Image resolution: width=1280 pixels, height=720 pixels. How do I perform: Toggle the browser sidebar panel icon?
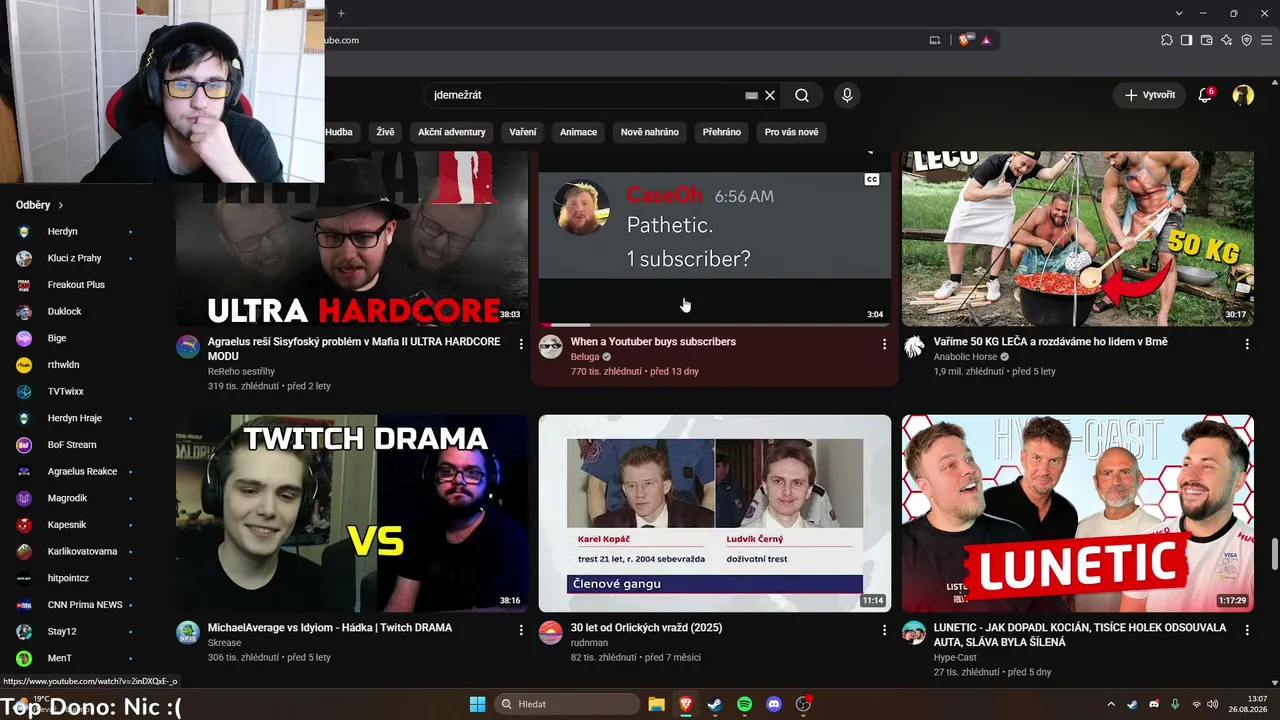(x=1187, y=40)
